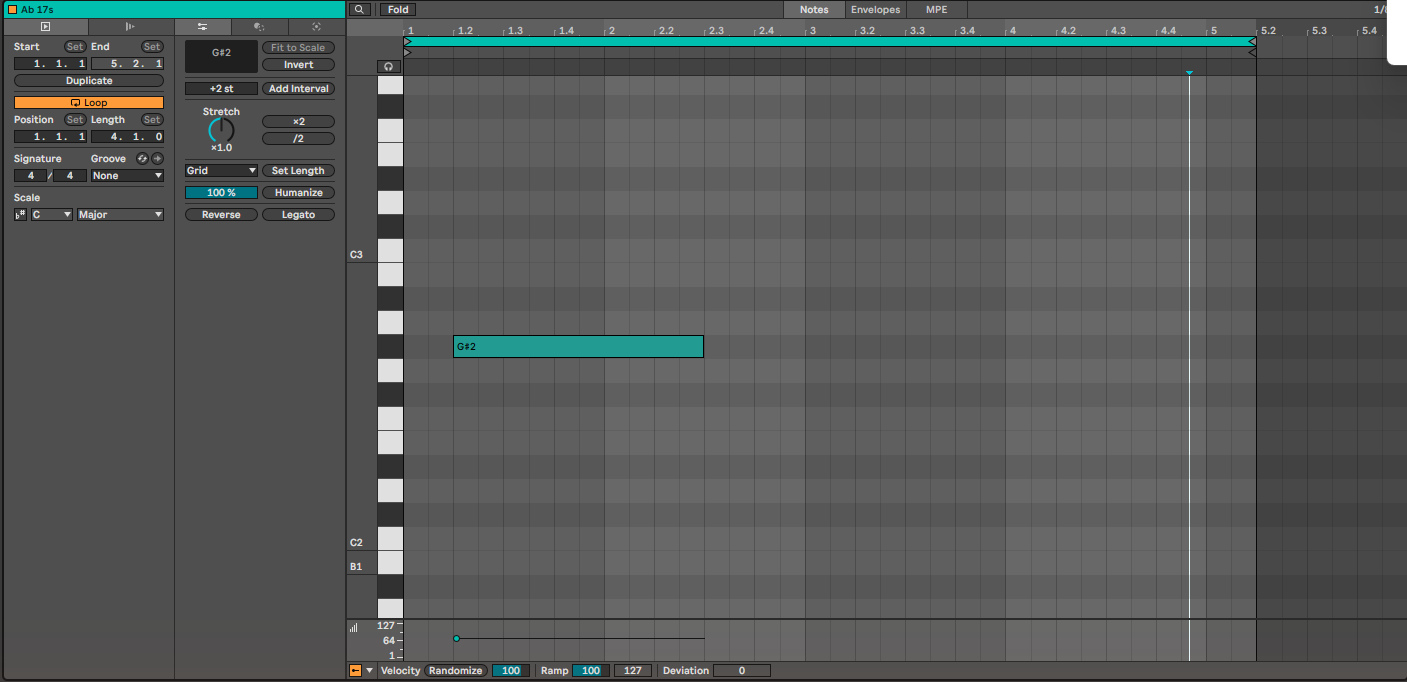Open the scale name dropdown showing Major
1407x682 pixels.
(x=120, y=215)
